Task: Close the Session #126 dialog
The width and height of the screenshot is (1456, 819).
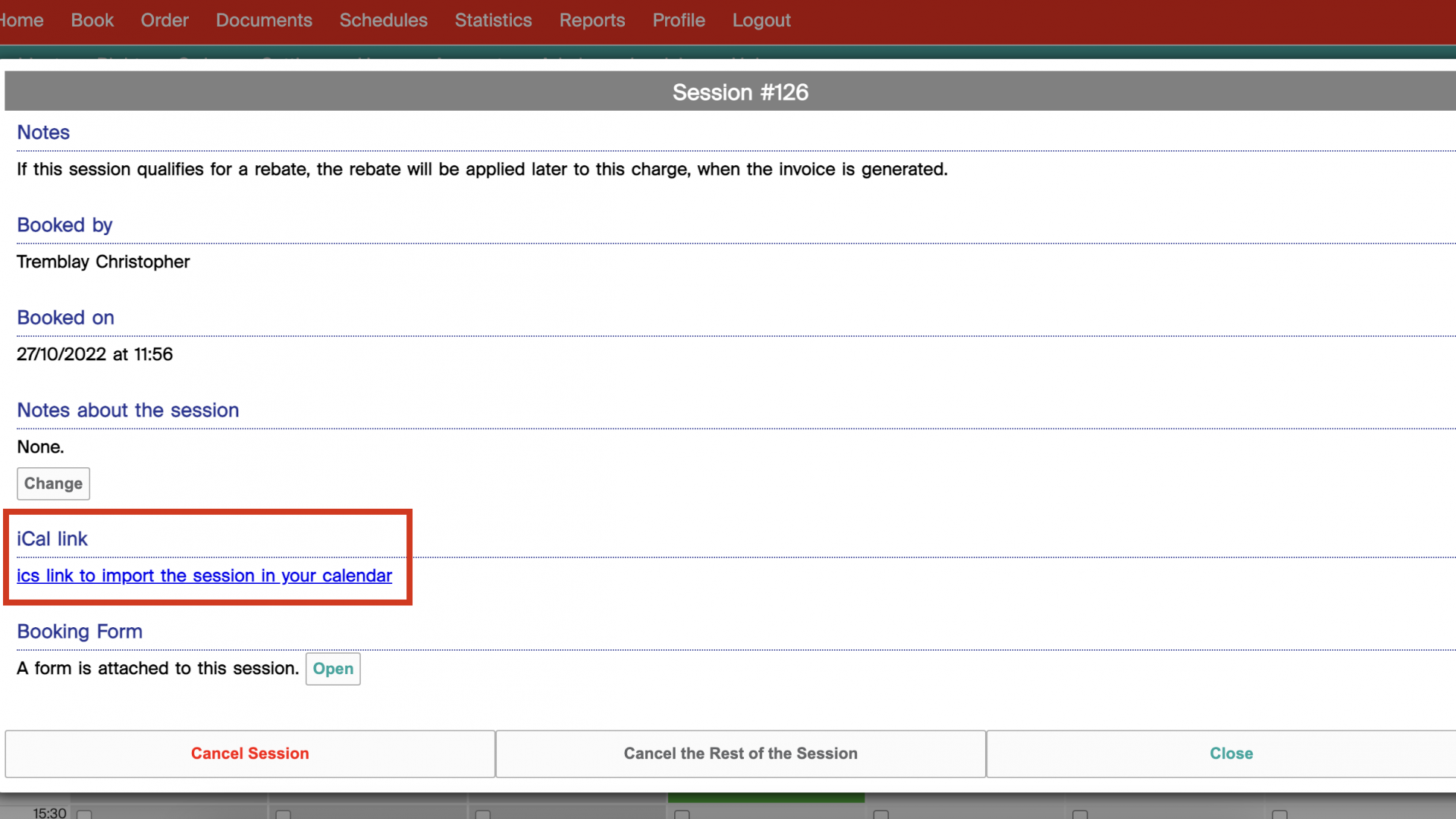Action: coord(1231,754)
